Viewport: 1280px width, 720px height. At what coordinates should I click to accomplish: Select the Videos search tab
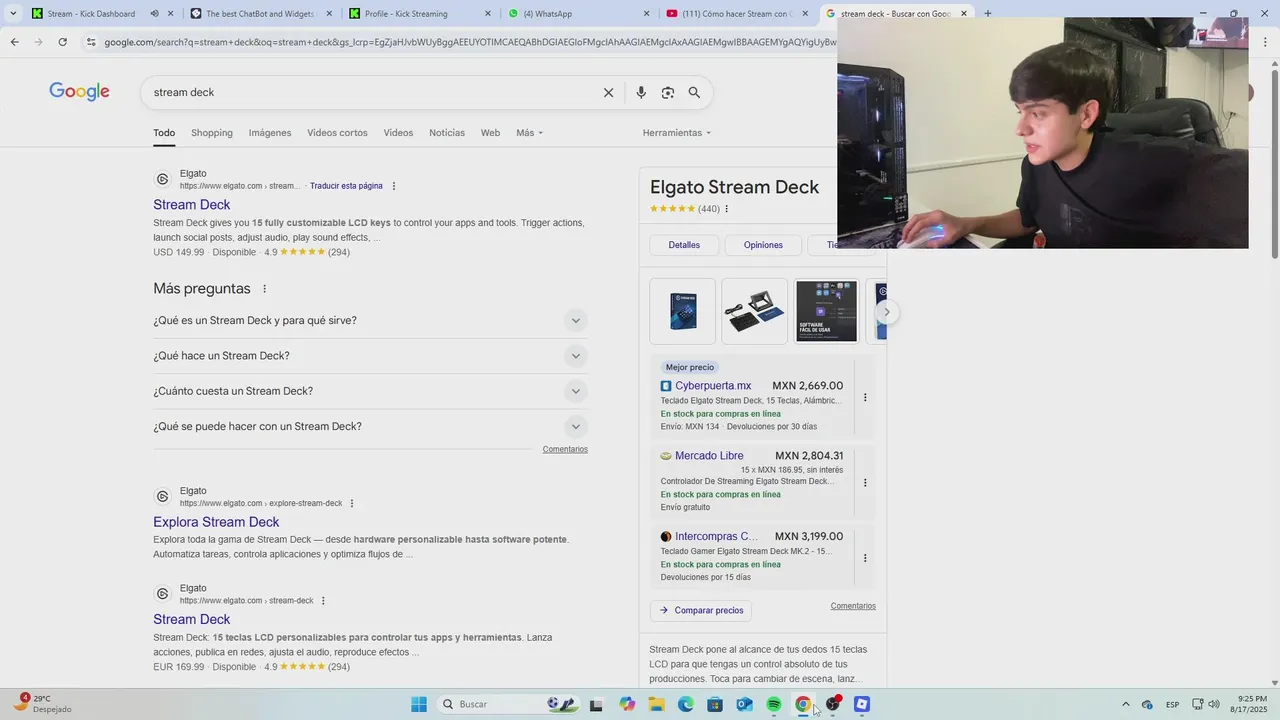(x=398, y=132)
